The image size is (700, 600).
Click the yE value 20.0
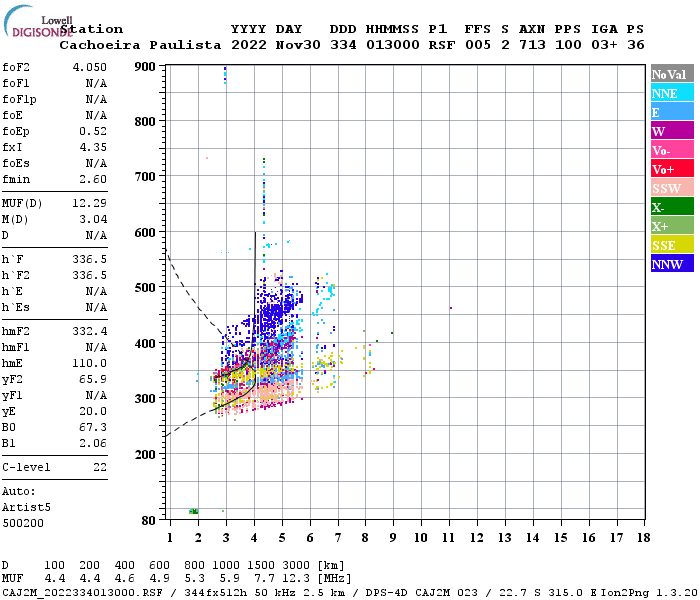93,412
